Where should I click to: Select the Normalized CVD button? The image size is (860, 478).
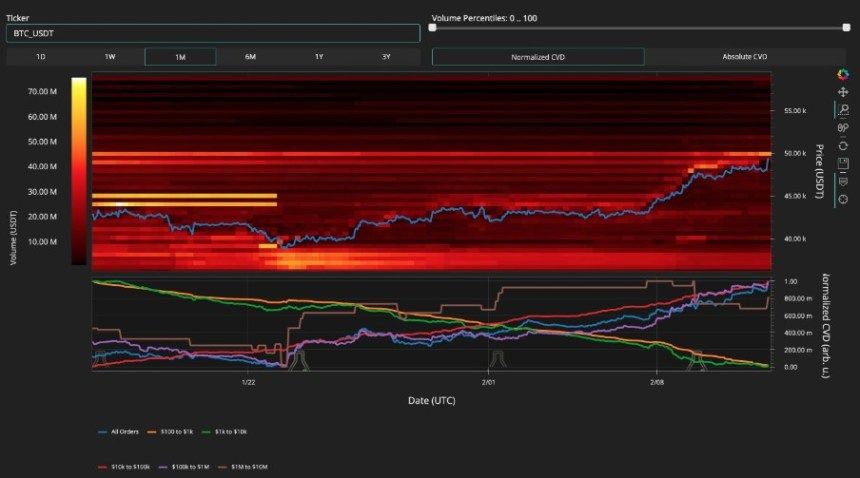pyautogui.click(x=538, y=57)
